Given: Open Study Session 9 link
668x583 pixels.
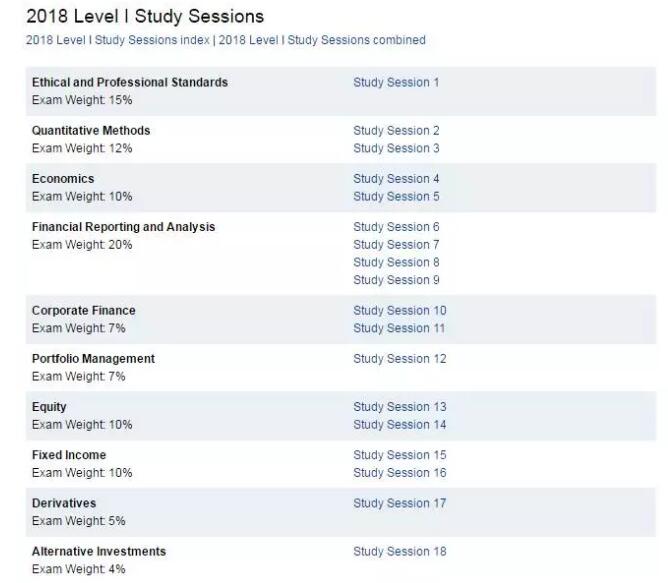Looking at the screenshot, I should tap(396, 280).
